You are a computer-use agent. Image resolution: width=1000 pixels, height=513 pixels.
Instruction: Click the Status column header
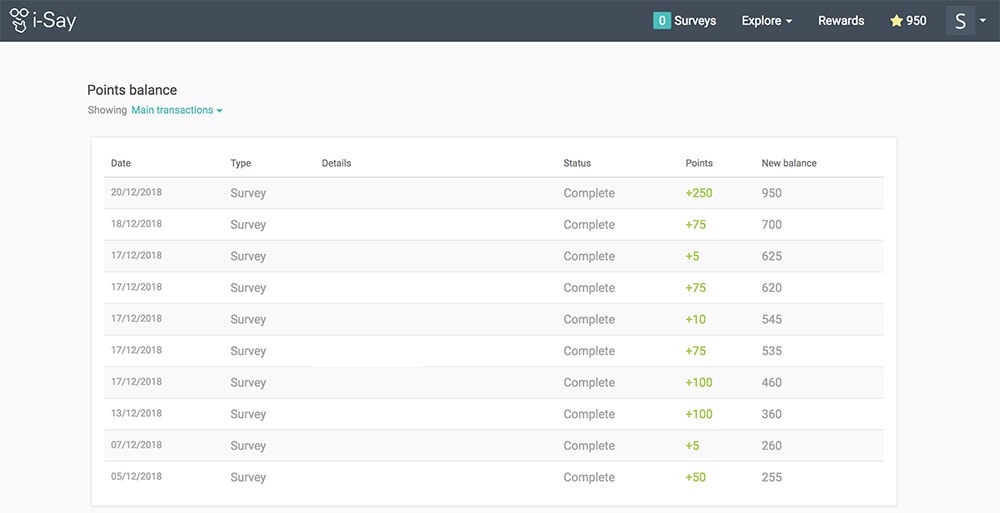point(577,163)
